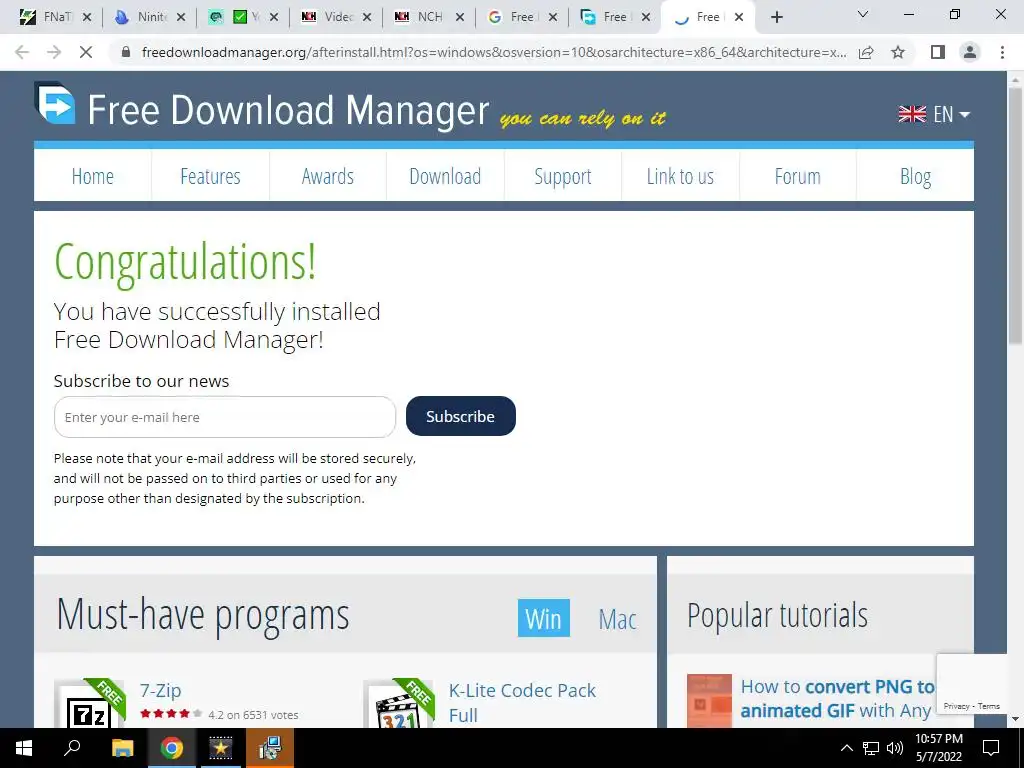
Task: Click the reCAPTCHA Terms link
Action: pyautogui.click(x=989, y=706)
